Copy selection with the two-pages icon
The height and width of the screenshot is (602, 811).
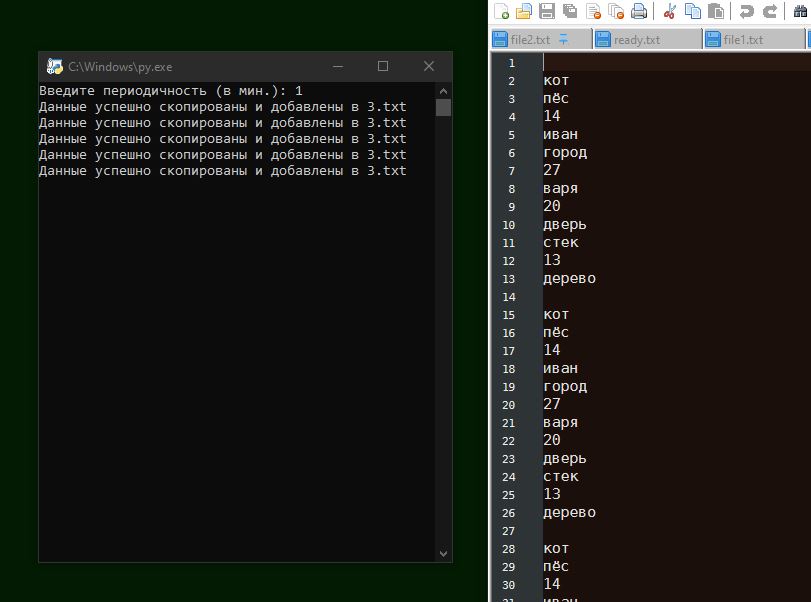693,11
